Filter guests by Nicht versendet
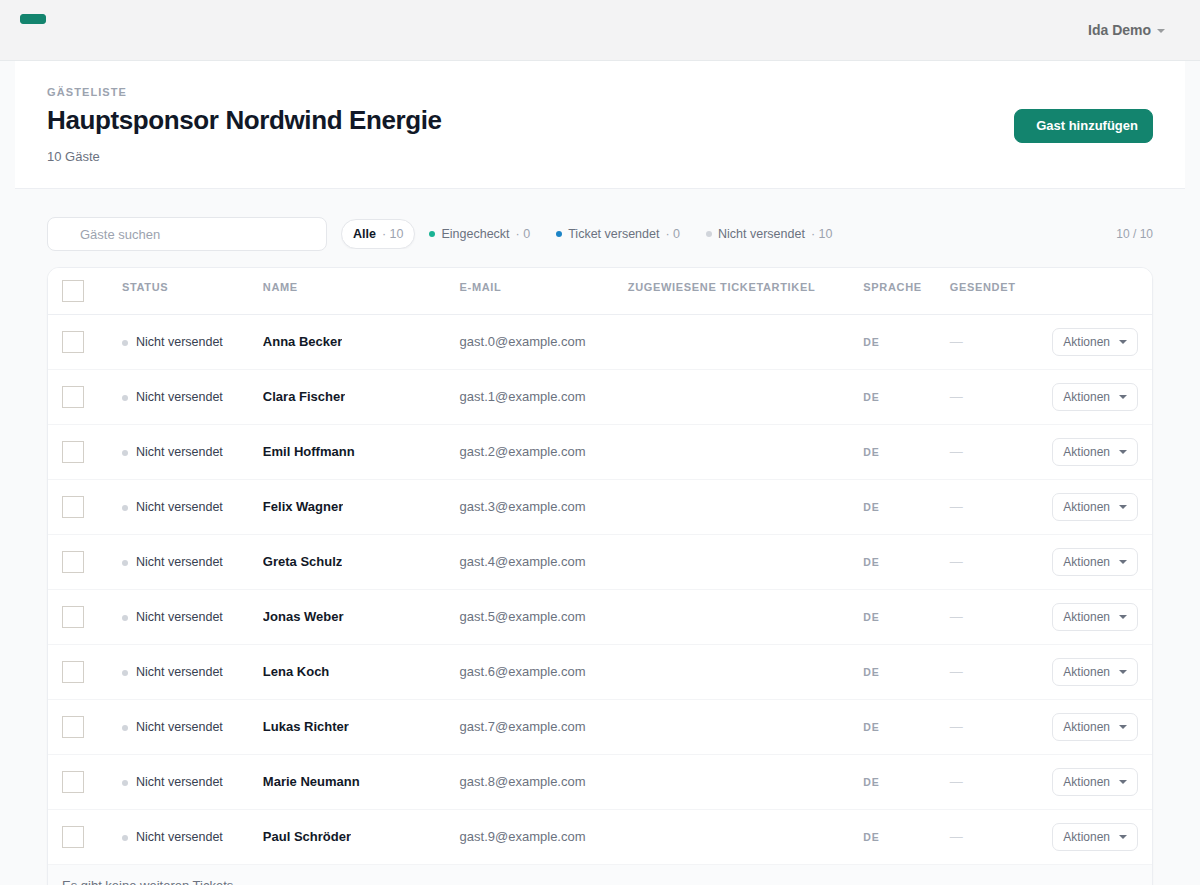The height and width of the screenshot is (885, 1200). (769, 234)
